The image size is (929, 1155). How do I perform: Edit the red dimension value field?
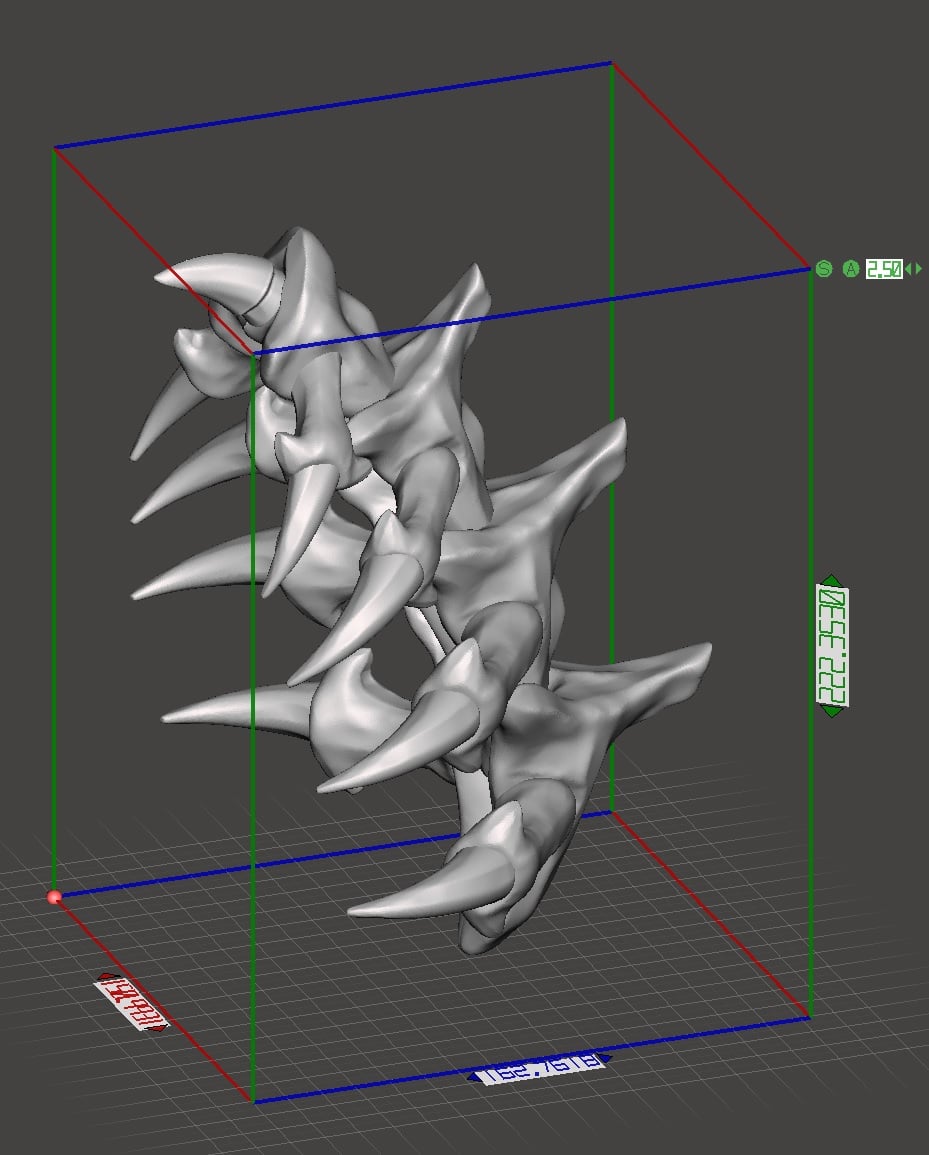click(132, 1003)
